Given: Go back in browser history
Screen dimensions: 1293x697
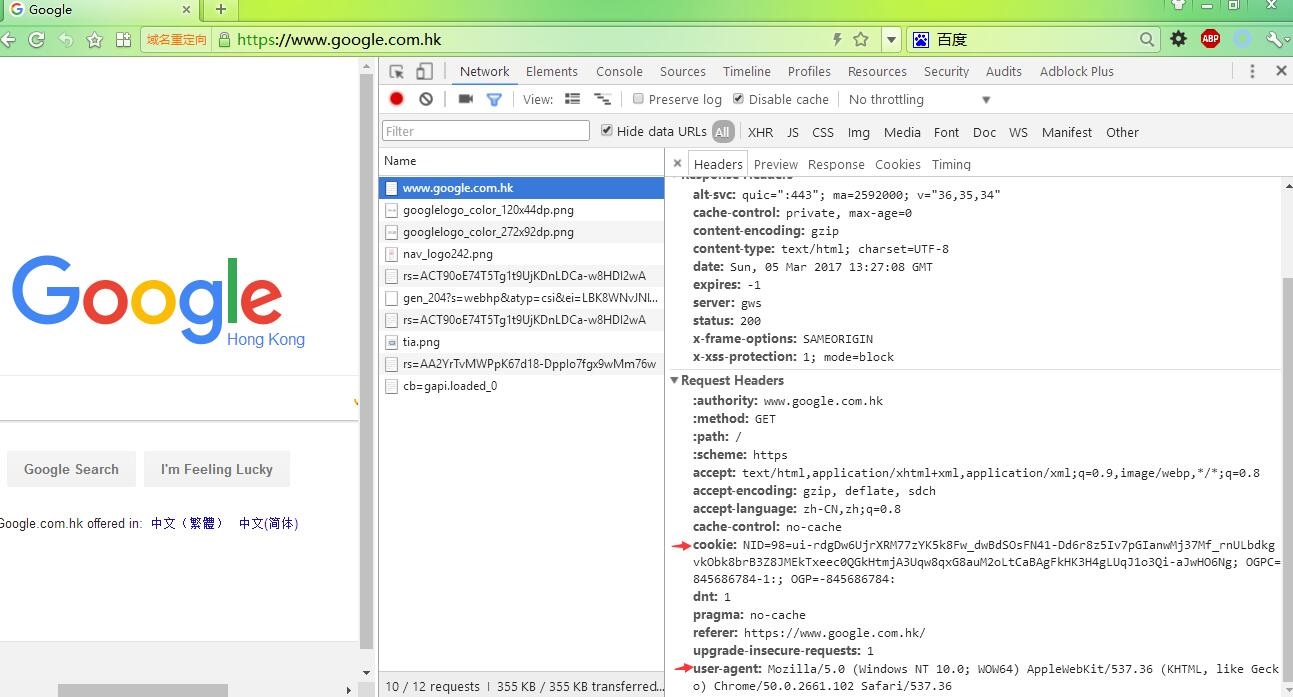Looking at the screenshot, I should 8,40.
